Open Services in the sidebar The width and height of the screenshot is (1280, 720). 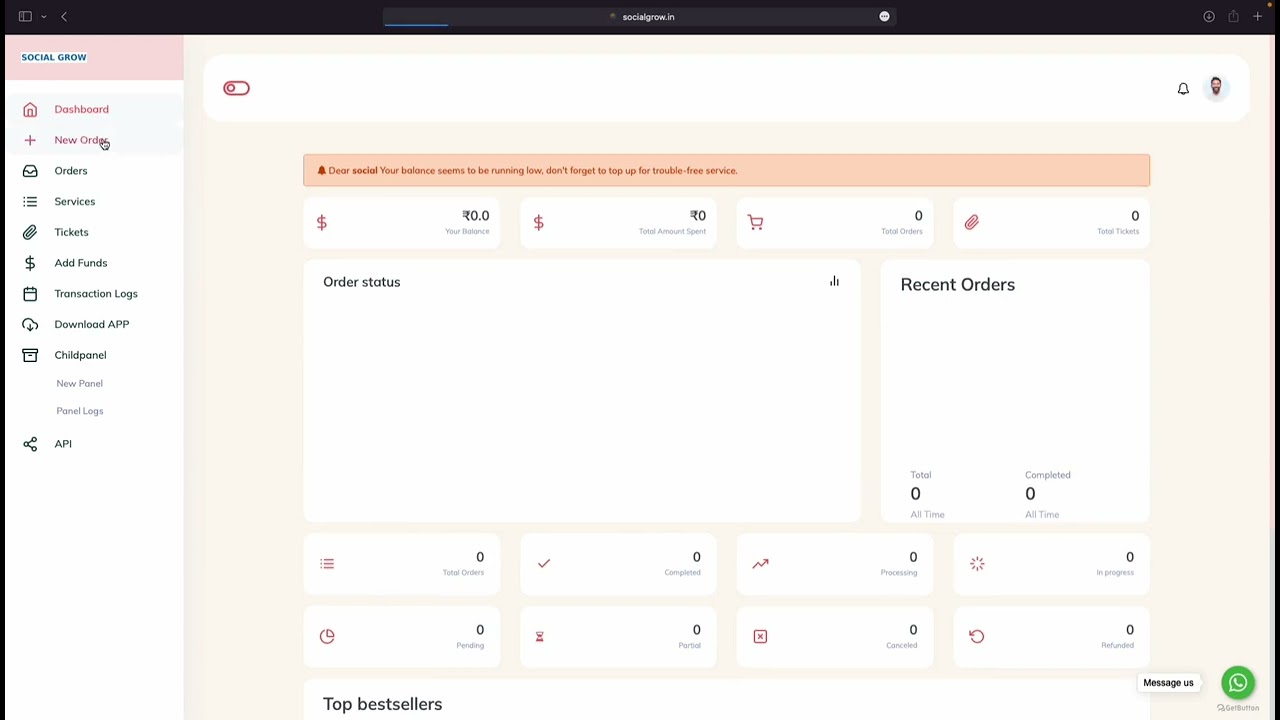(75, 202)
